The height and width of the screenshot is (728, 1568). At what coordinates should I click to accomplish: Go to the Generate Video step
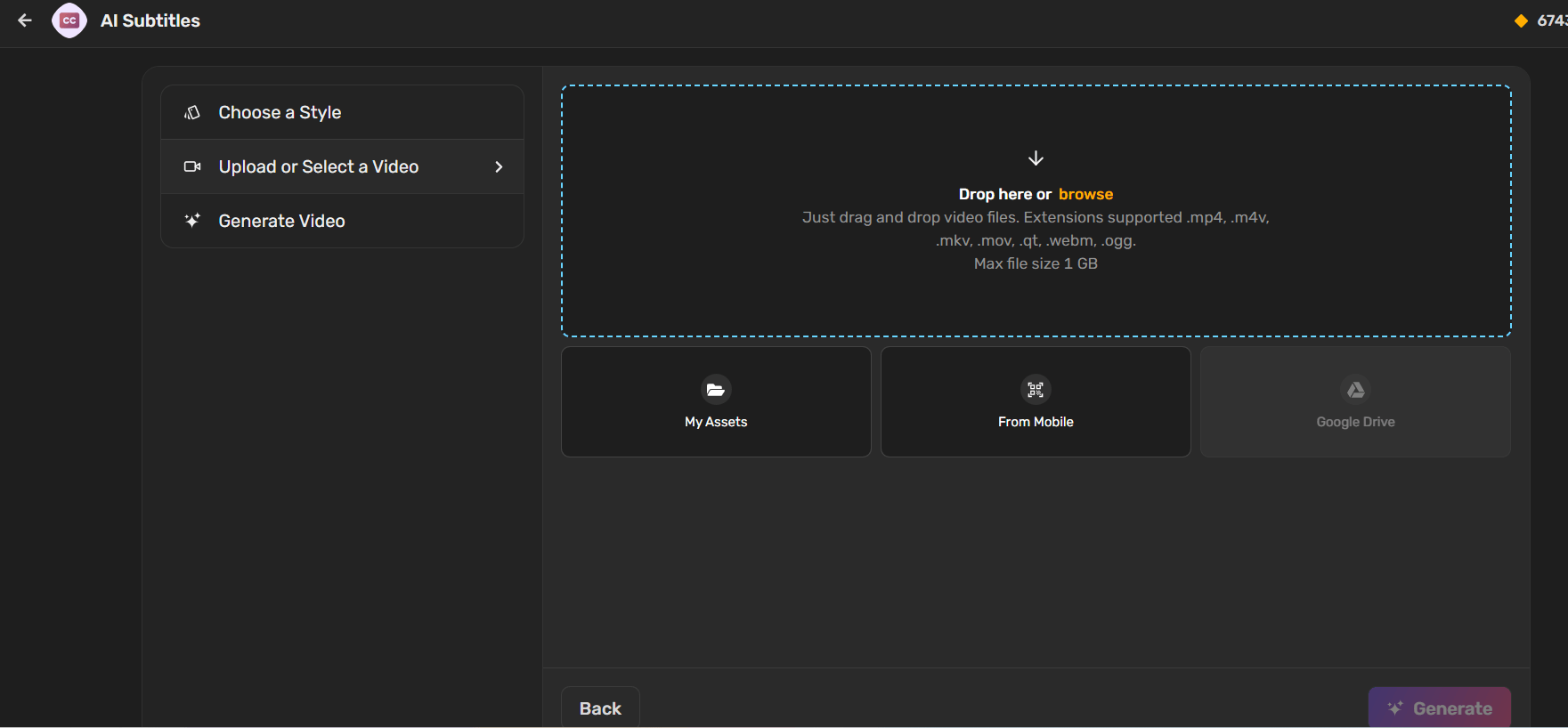(x=342, y=221)
